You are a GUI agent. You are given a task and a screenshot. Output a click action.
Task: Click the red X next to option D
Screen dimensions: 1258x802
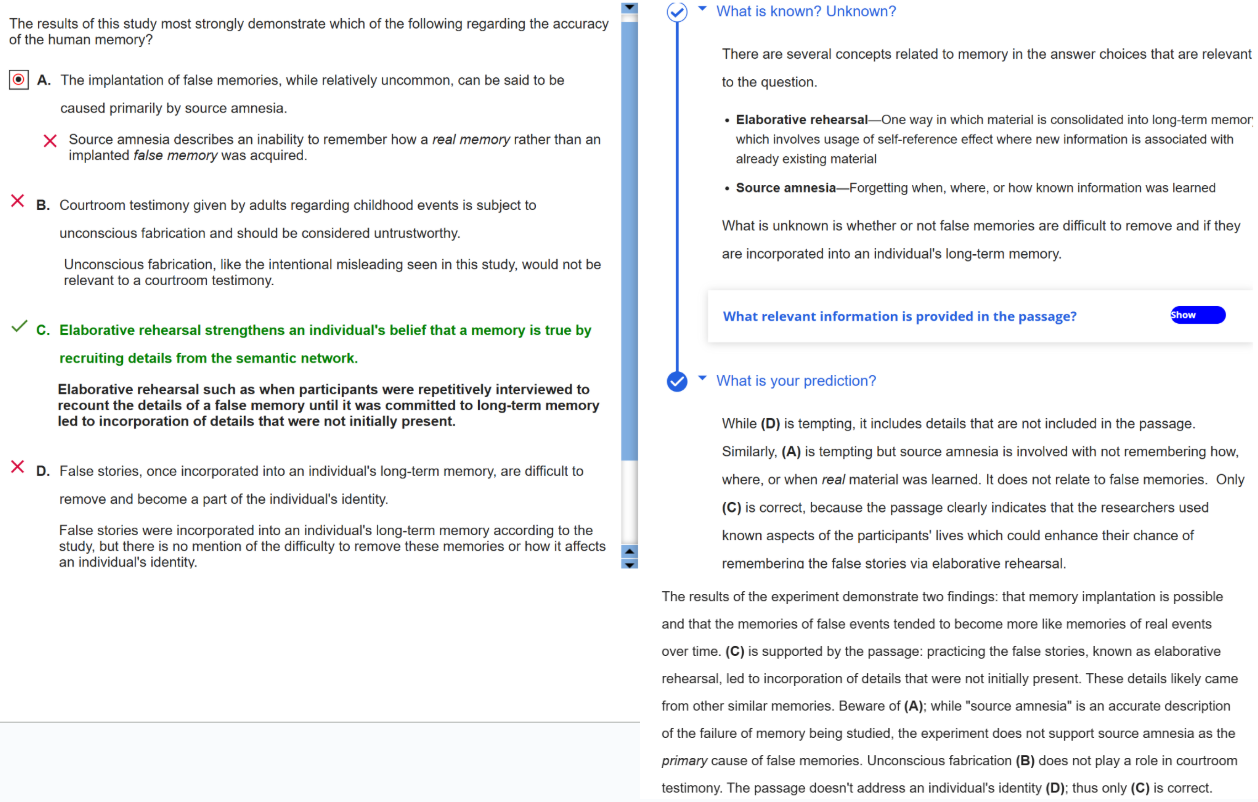click(x=17, y=467)
